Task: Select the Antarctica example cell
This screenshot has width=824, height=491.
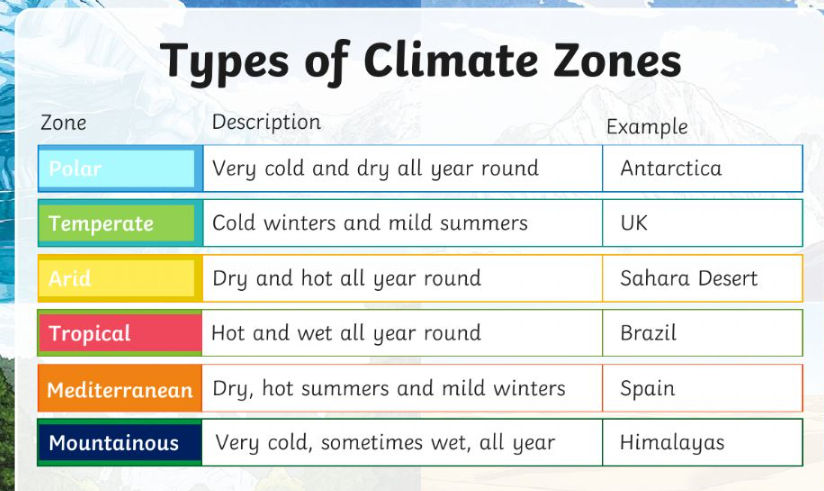Action: (703, 168)
